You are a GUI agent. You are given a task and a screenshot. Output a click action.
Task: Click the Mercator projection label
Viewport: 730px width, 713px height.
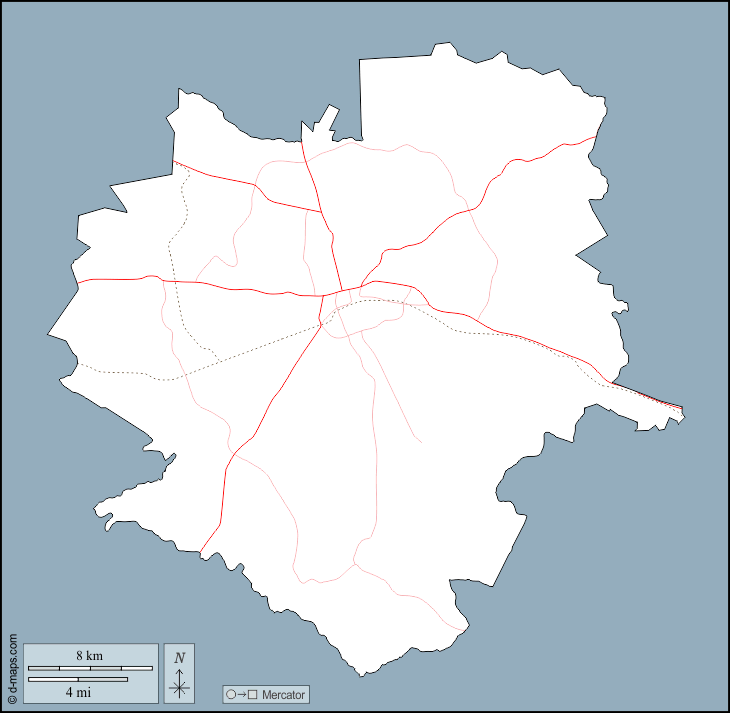283,694
